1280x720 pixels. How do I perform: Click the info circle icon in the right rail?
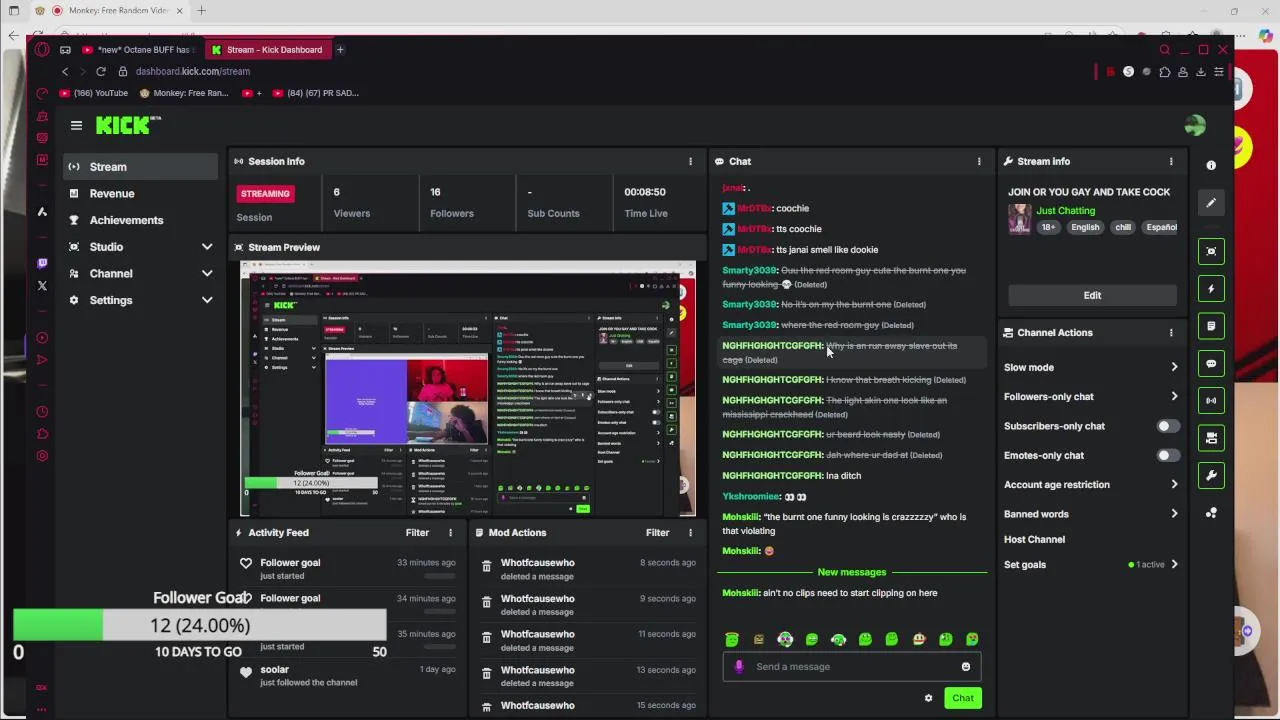(x=1211, y=165)
